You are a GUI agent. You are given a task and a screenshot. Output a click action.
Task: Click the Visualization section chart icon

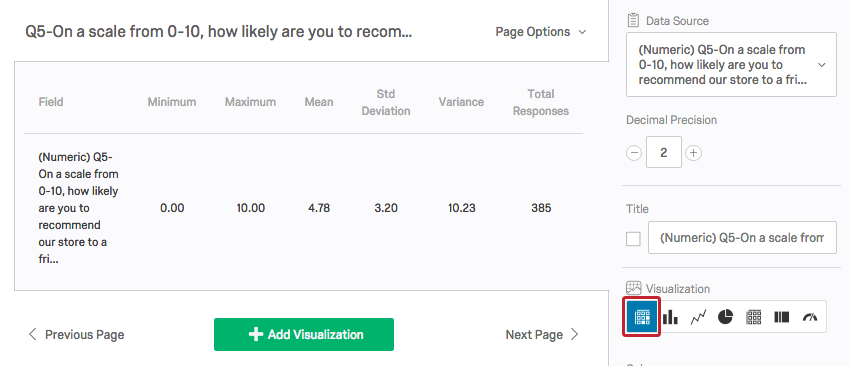coord(634,288)
